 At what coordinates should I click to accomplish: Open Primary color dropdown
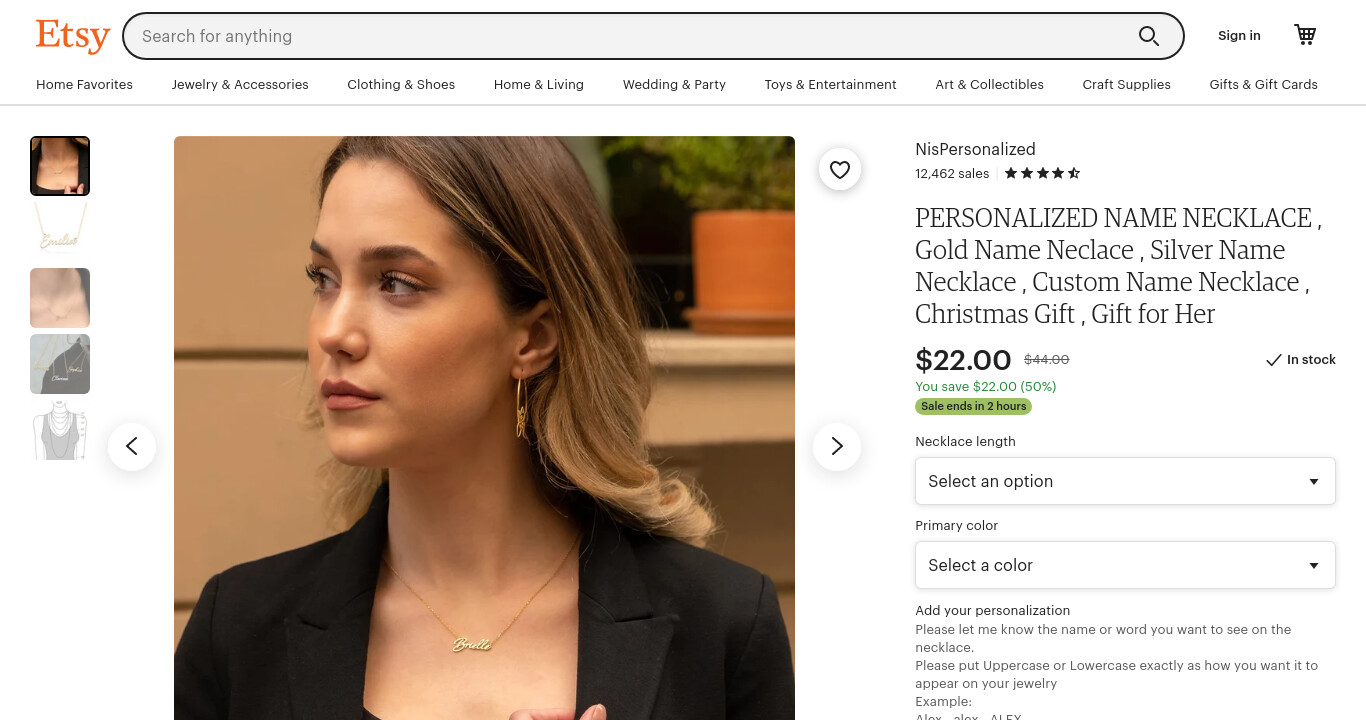click(x=1125, y=565)
